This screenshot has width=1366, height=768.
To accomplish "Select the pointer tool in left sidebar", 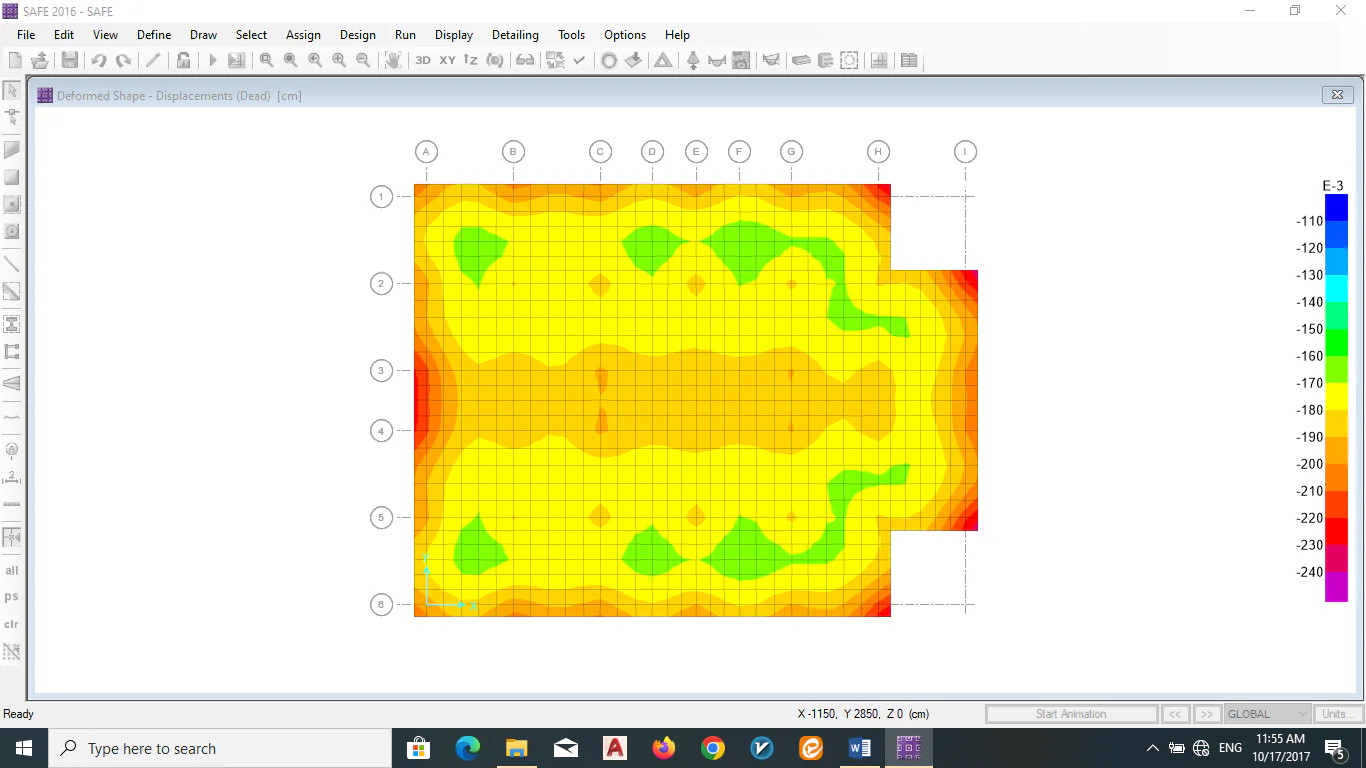I will click(x=12, y=90).
